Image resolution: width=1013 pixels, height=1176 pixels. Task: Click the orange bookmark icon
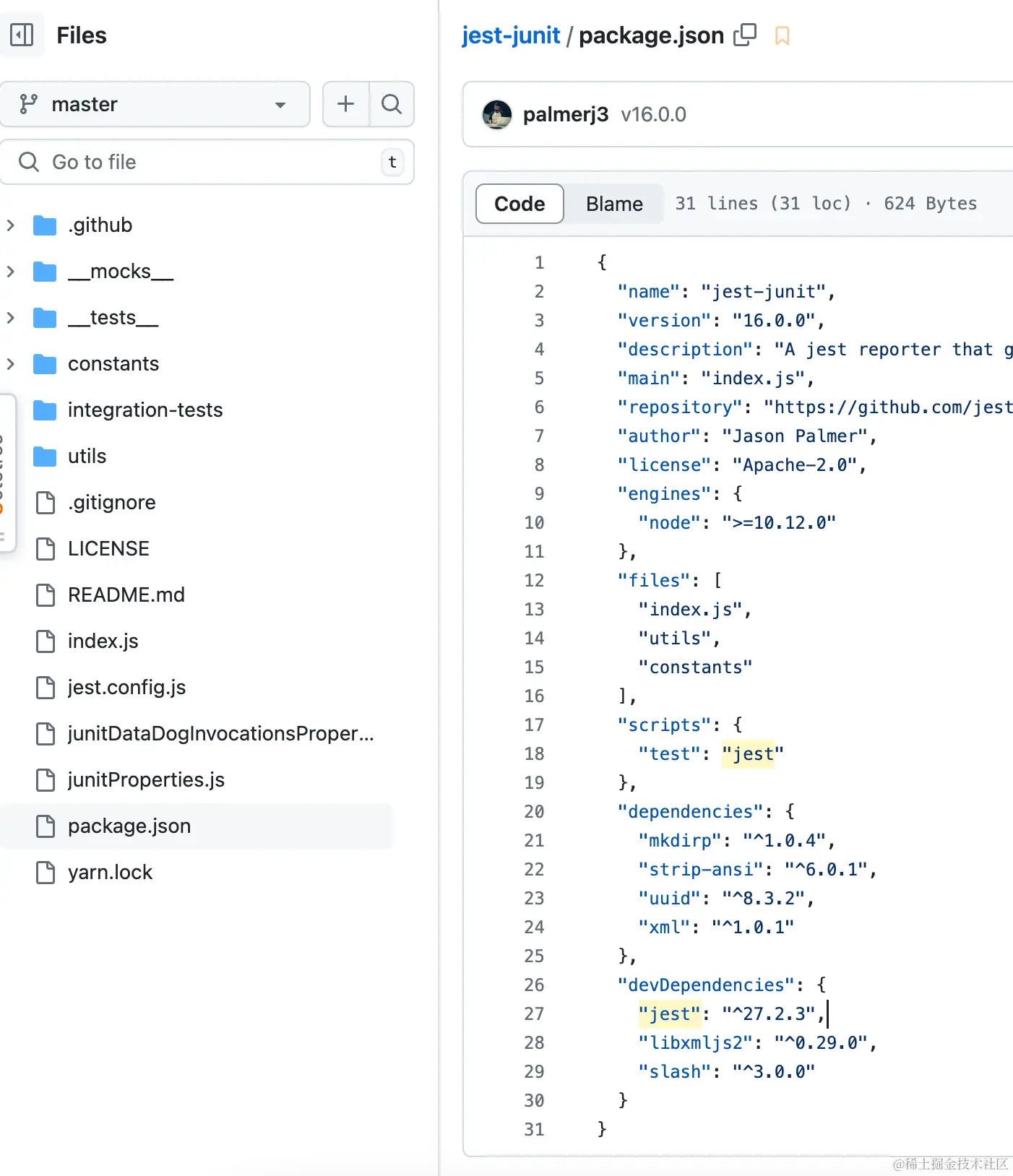[782, 35]
